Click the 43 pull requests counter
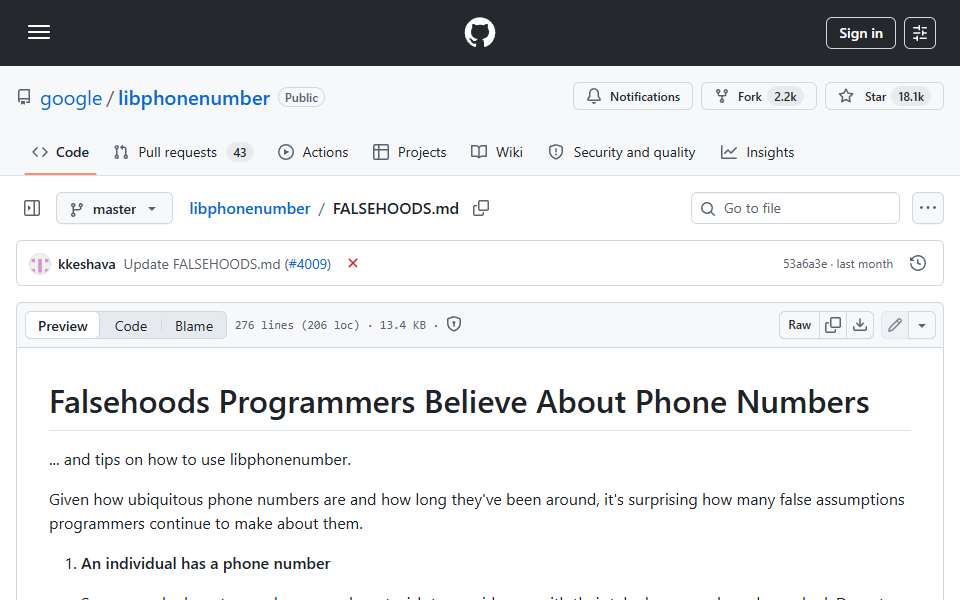Image resolution: width=960 pixels, height=600 pixels. (239, 152)
